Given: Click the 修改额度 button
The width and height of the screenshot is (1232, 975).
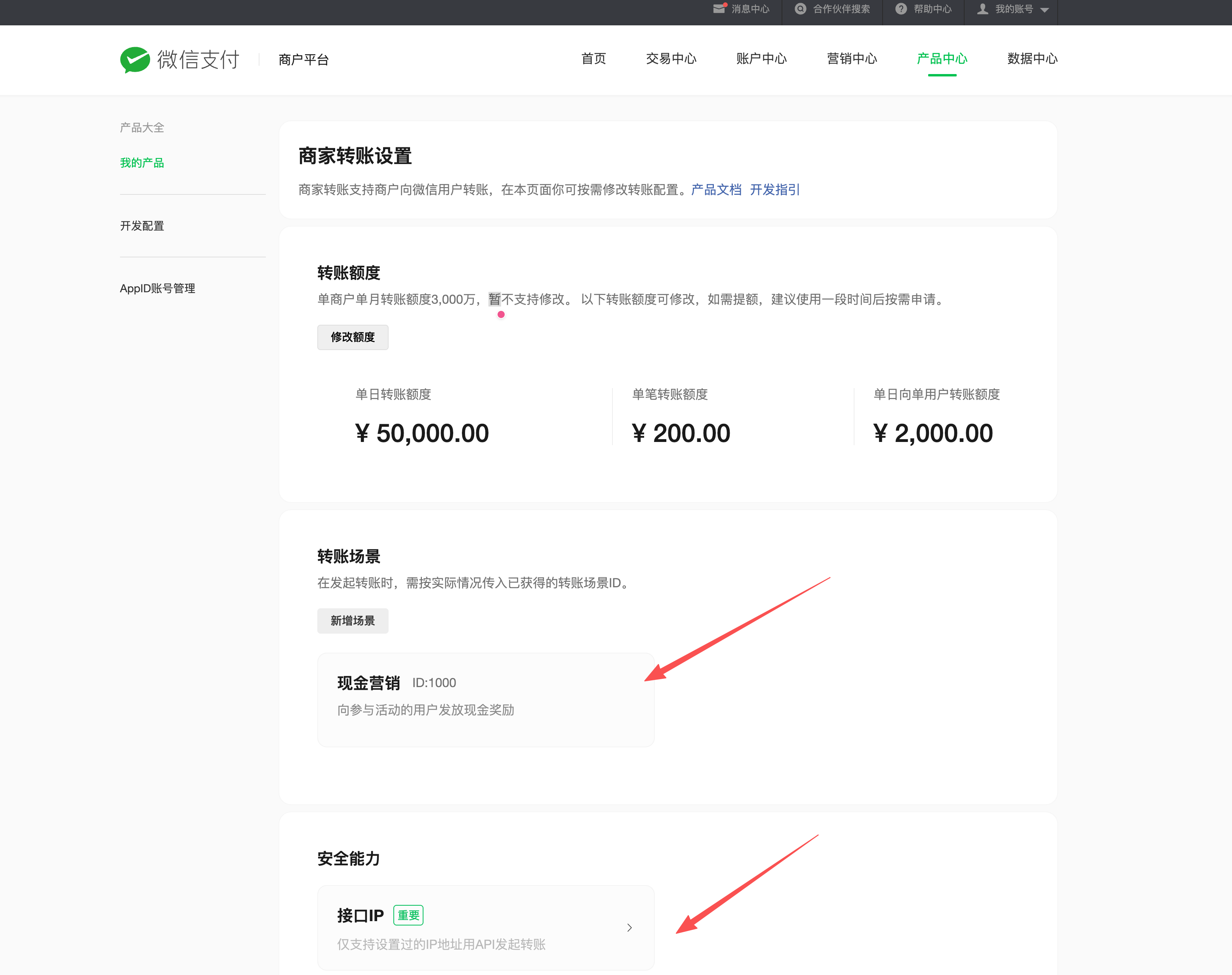Looking at the screenshot, I should 353,337.
